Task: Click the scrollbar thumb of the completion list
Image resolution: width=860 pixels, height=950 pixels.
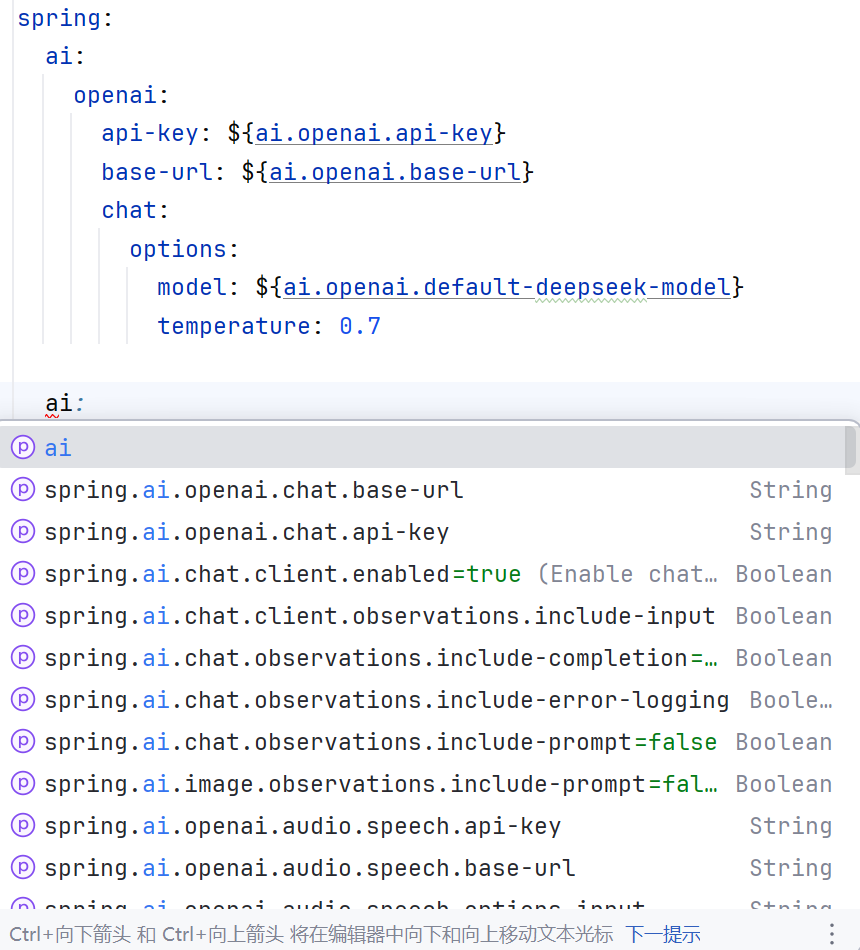Action: click(850, 447)
